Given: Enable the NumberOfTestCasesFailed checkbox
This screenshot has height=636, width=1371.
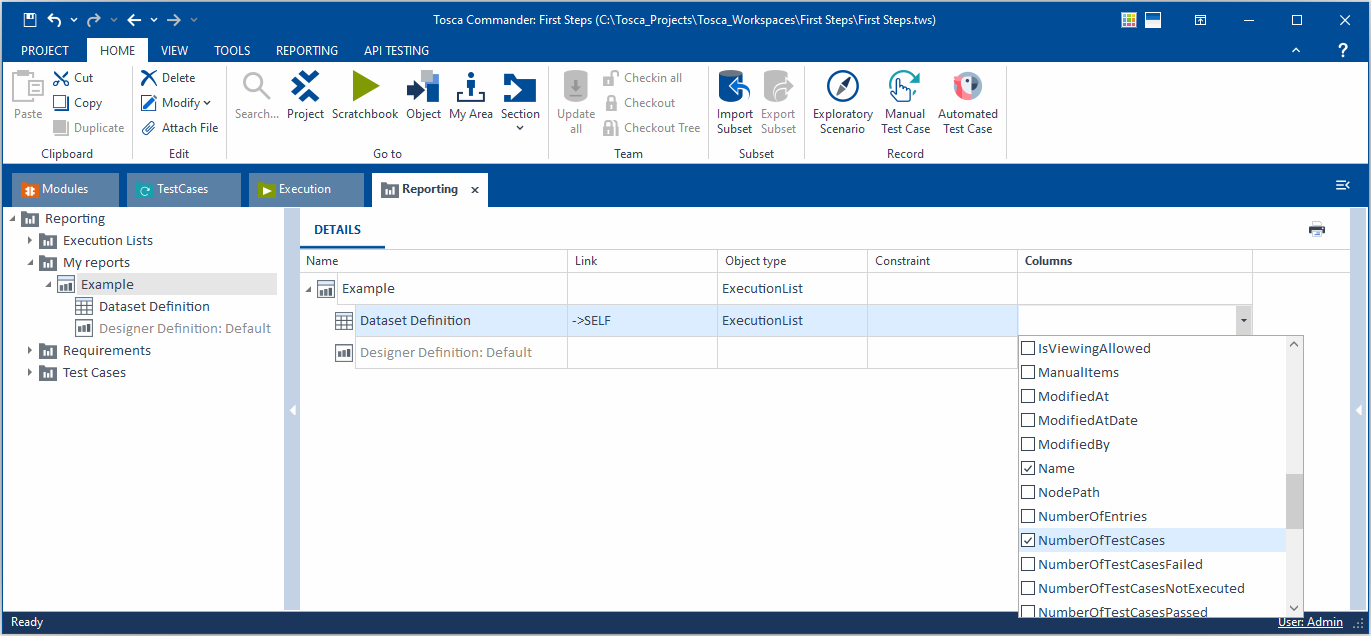Looking at the screenshot, I should tap(1027, 564).
